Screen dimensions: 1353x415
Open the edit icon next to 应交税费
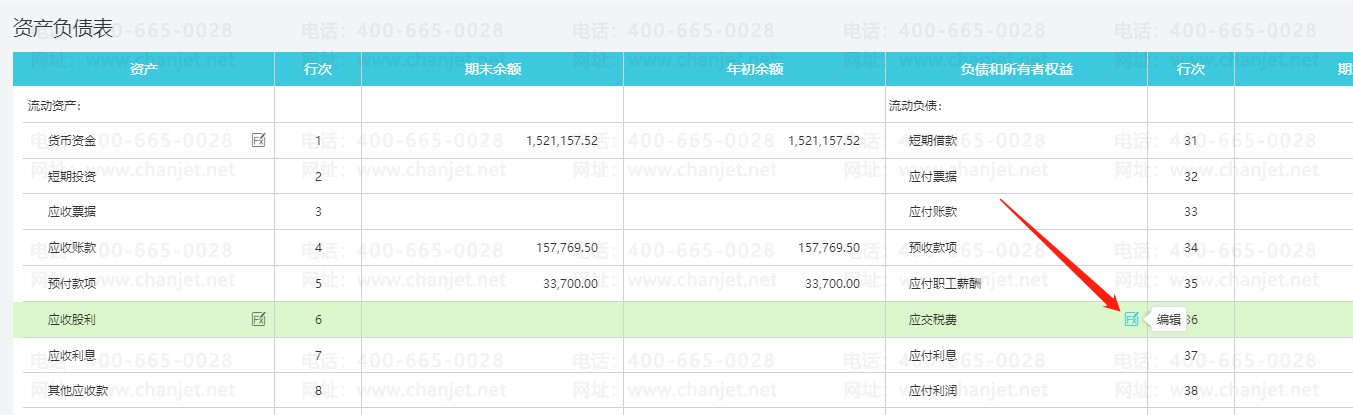click(x=1131, y=319)
